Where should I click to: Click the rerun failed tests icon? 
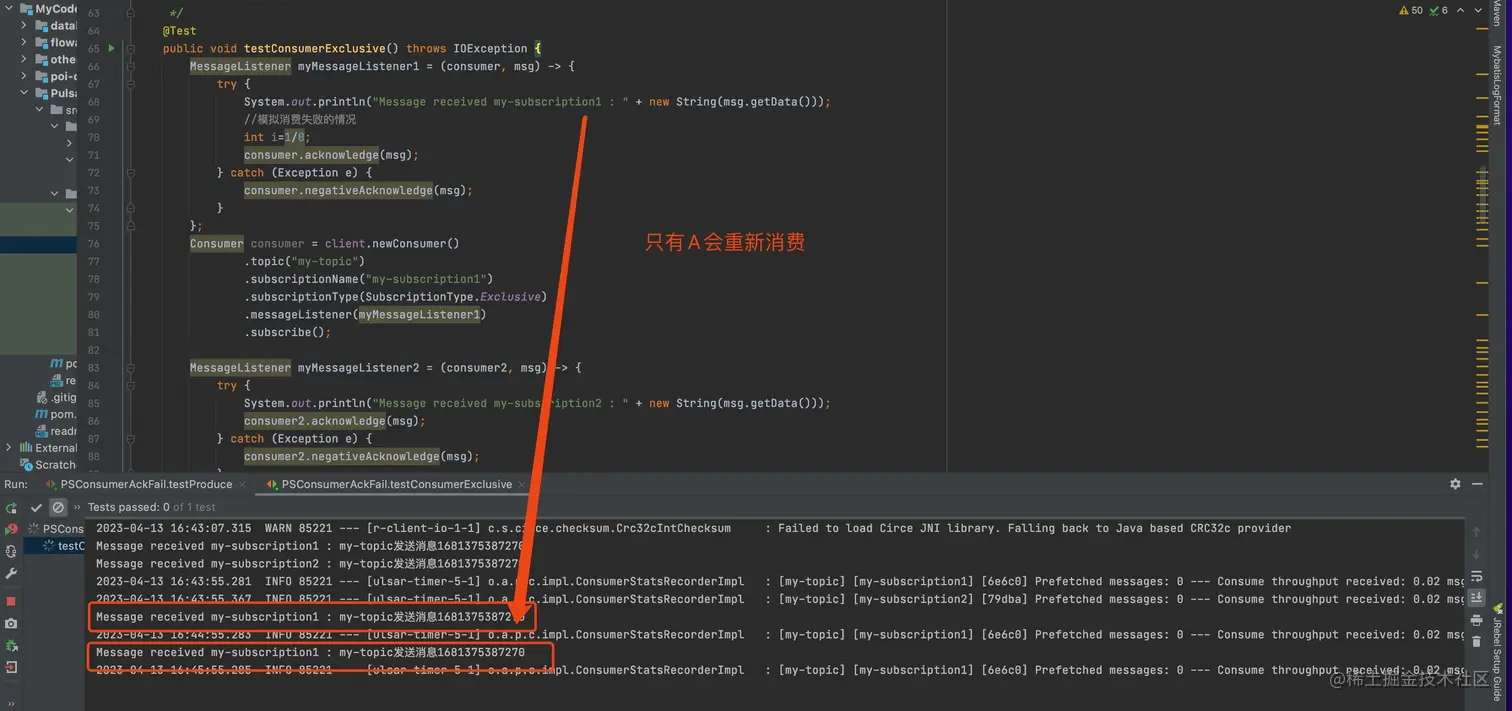coord(11,529)
